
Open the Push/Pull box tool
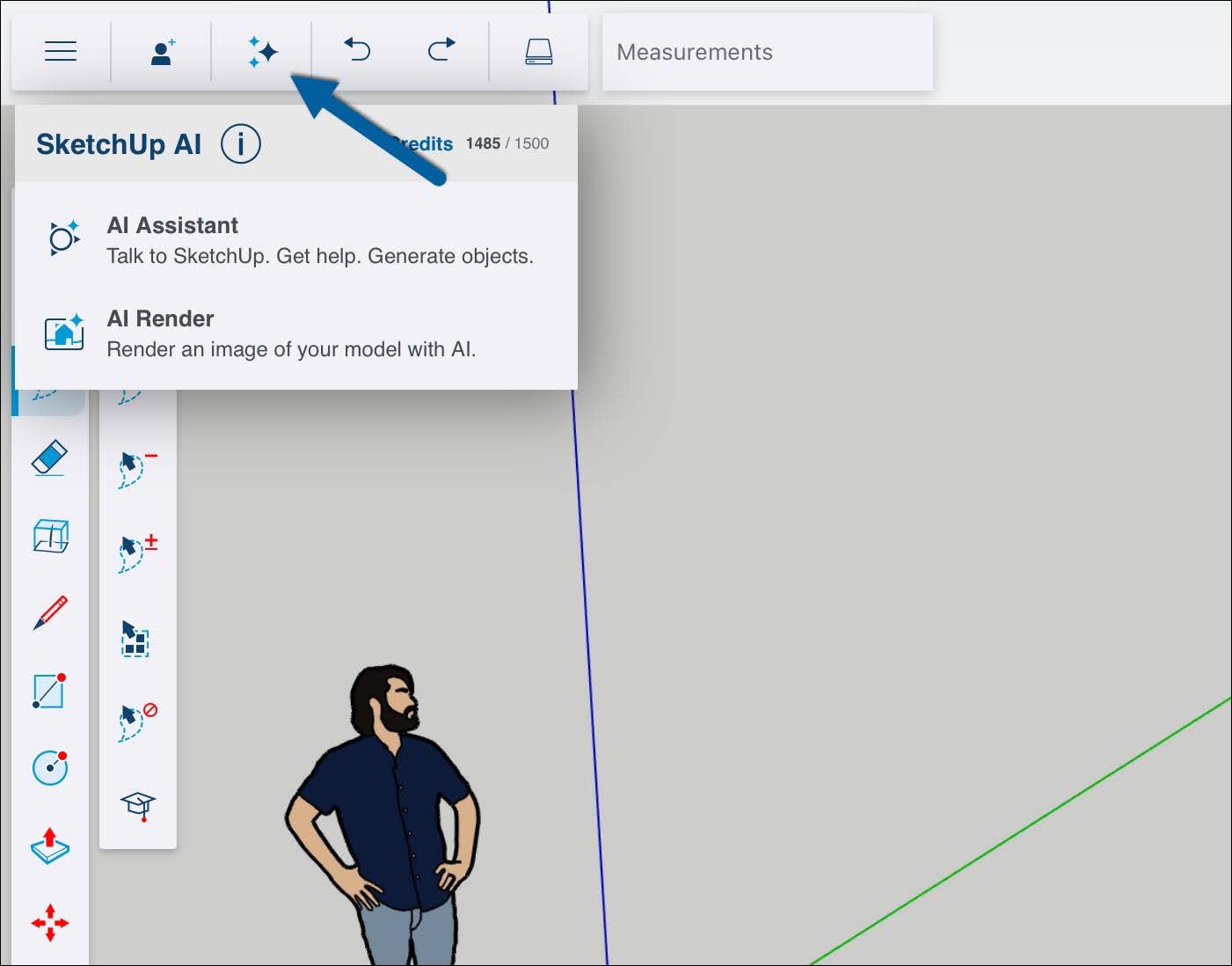point(50,535)
